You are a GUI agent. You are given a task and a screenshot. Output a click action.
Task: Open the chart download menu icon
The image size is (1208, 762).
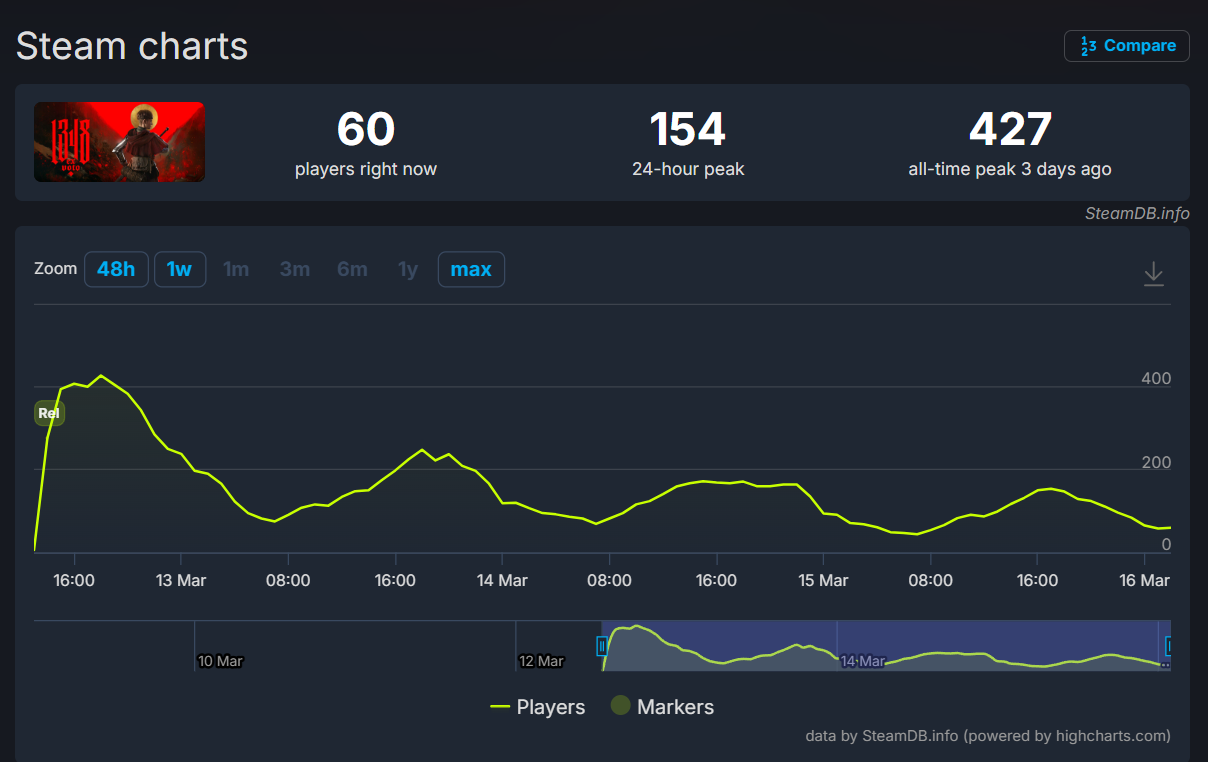click(x=1154, y=273)
